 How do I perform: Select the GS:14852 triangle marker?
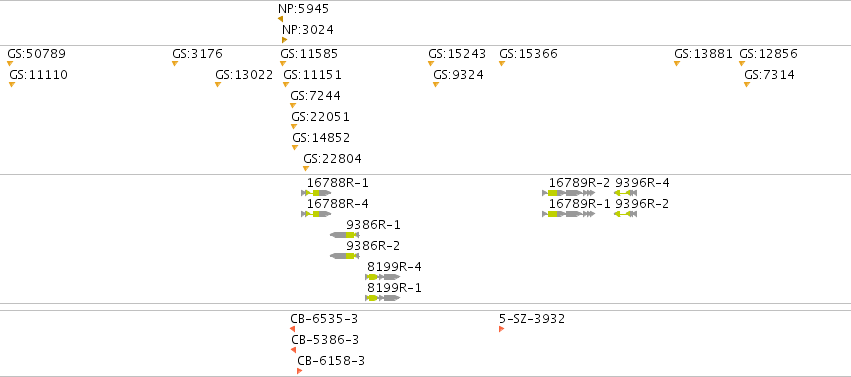point(295,148)
